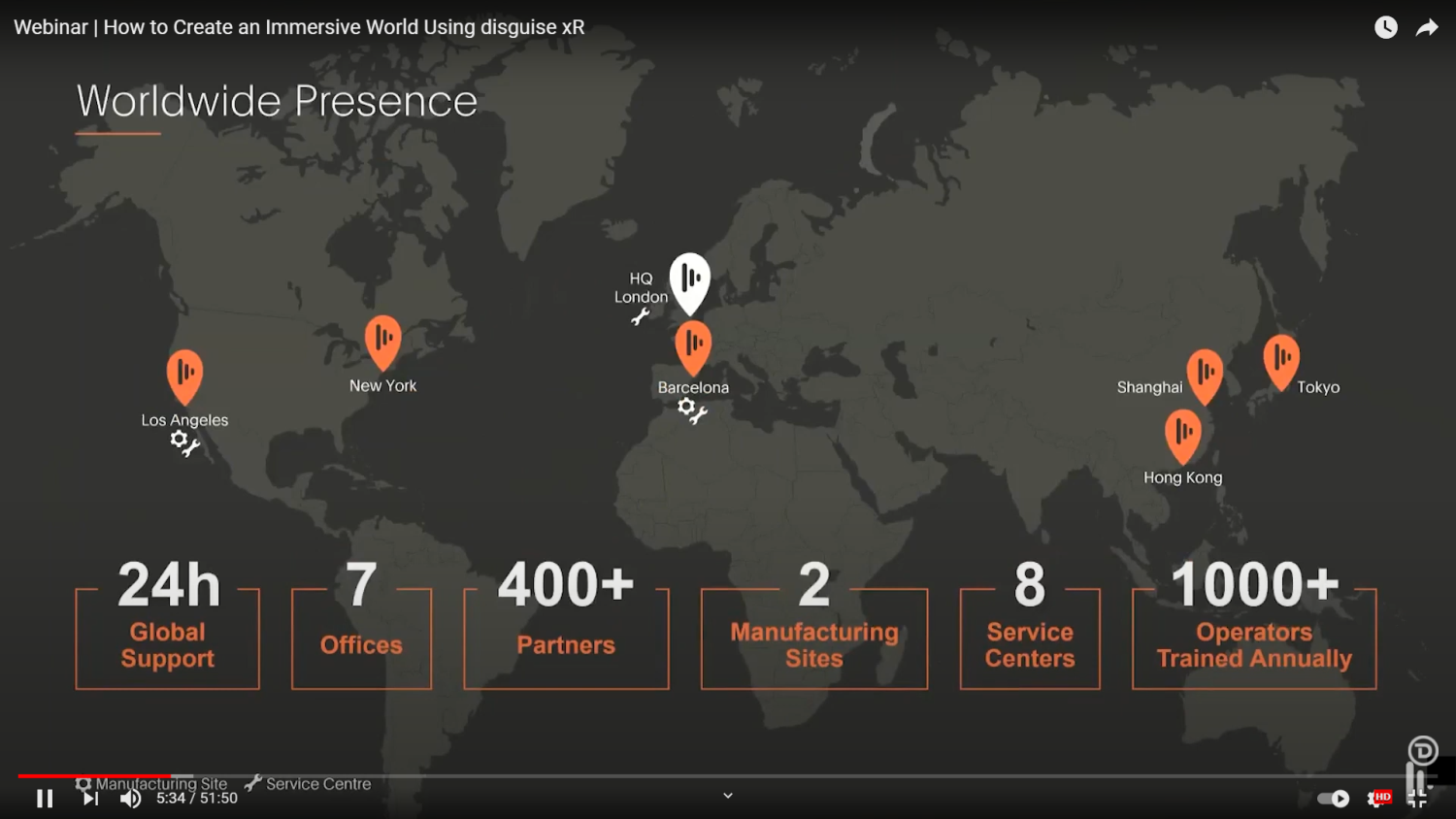Image resolution: width=1456 pixels, height=819 pixels.
Task: Click the "Service Centre" legend text
Action: pos(318,784)
